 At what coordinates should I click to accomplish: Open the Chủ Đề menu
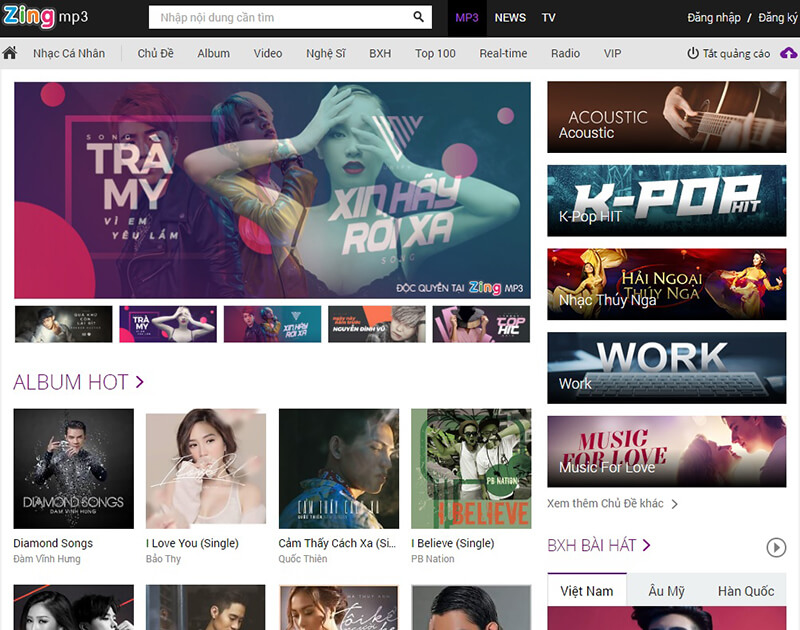coord(156,53)
